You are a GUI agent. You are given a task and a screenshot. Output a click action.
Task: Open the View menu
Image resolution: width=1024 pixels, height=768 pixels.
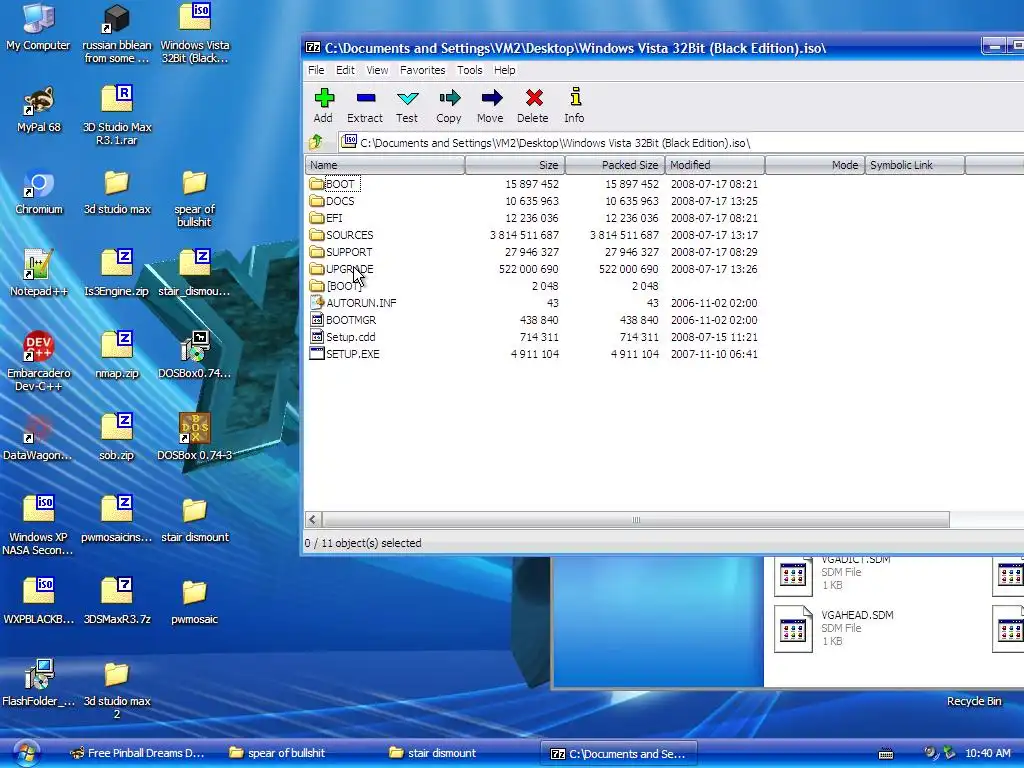coord(377,70)
